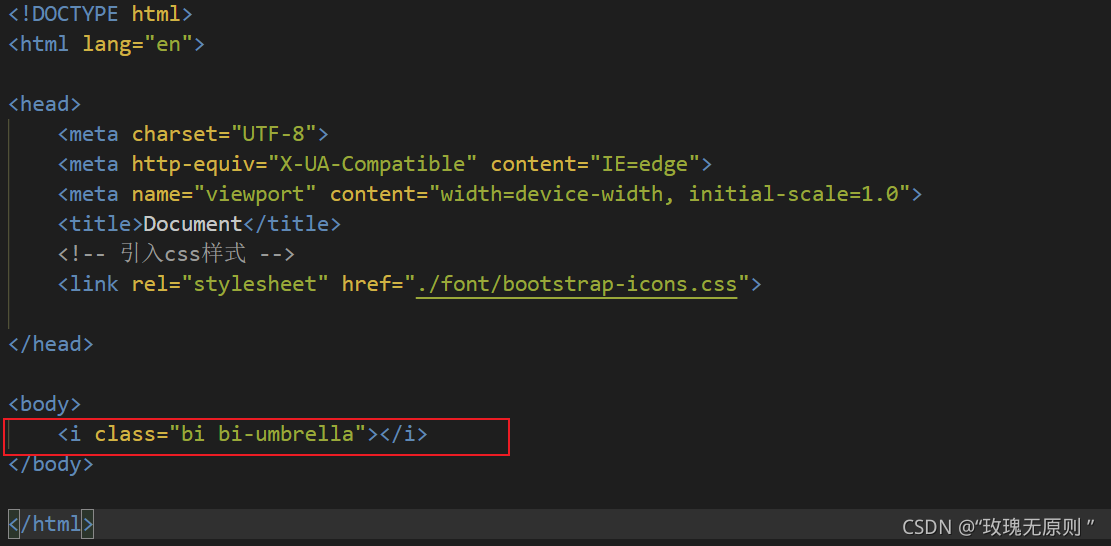This screenshot has height=546, width=1111.
Task: Click the closing </html> tag on the last line
Action: 50,525
